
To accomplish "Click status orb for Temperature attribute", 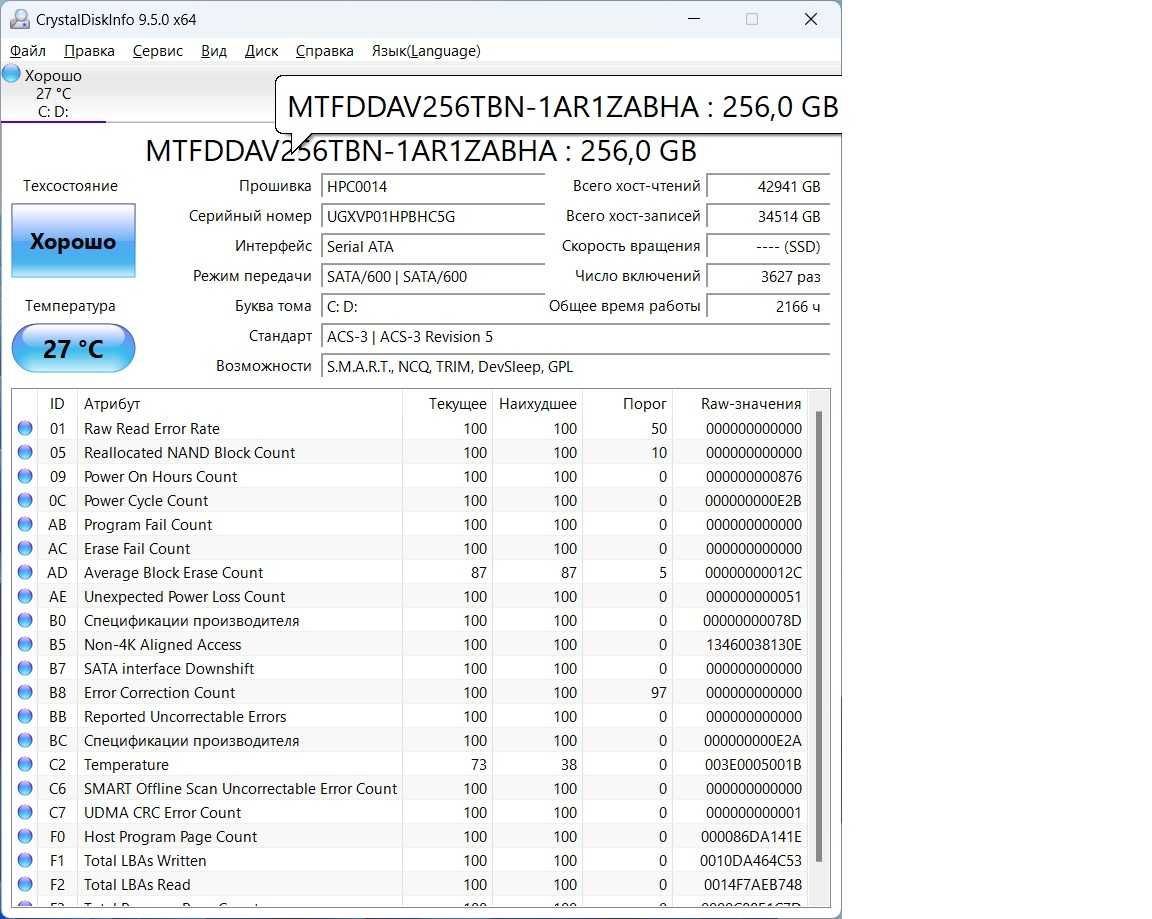I will pyautogui.click(x=25, y=764).
